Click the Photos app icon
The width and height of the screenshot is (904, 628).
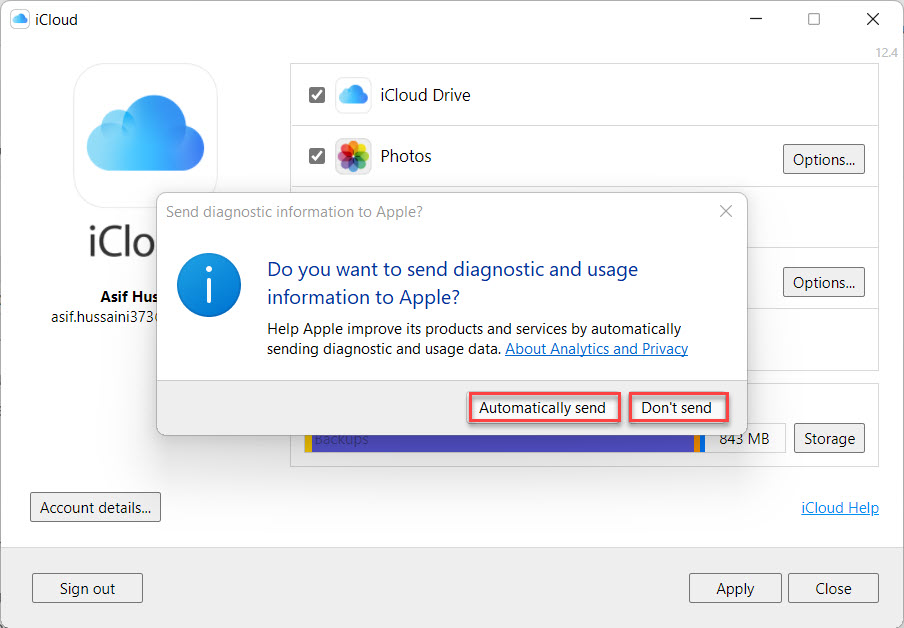pos(353,157)
